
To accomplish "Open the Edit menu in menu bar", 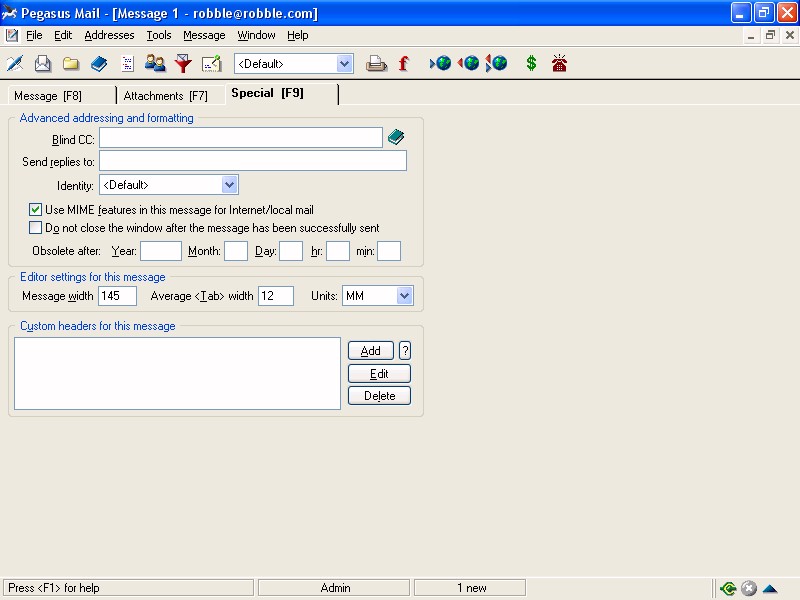I will pyautogui.click(x=63, y=35).
